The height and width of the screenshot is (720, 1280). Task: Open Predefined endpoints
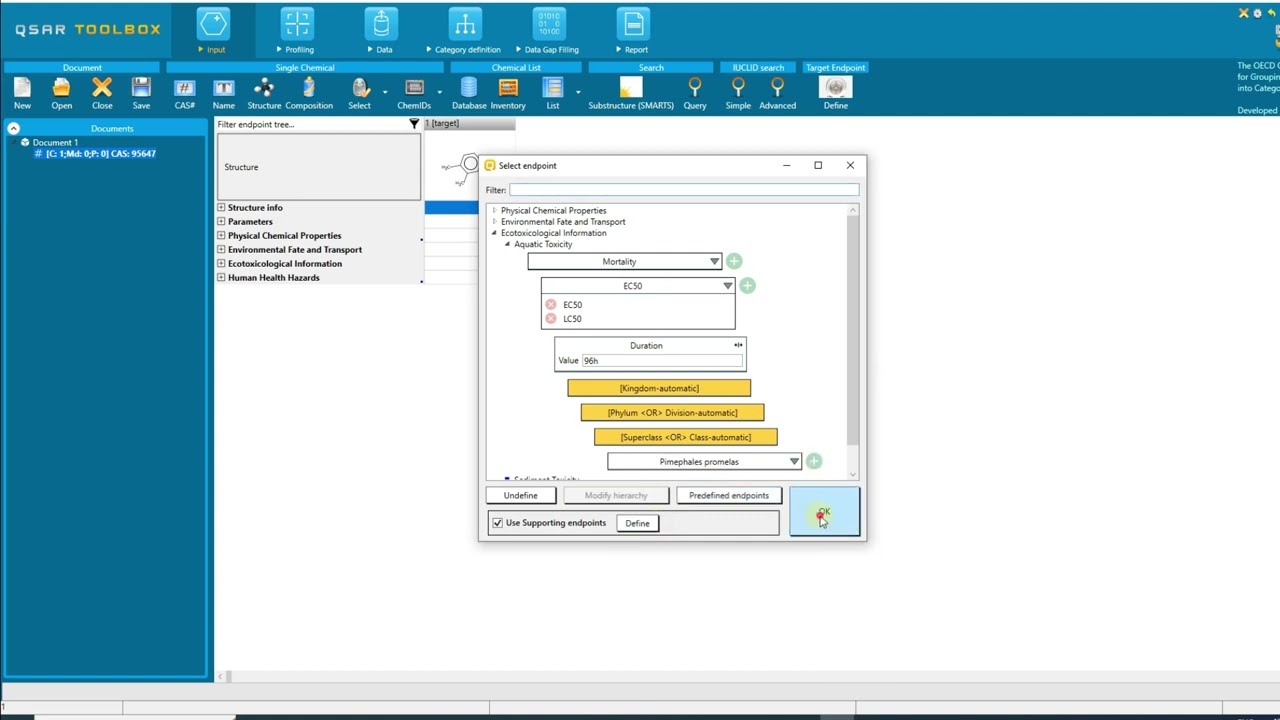click(x=729, y=495)
